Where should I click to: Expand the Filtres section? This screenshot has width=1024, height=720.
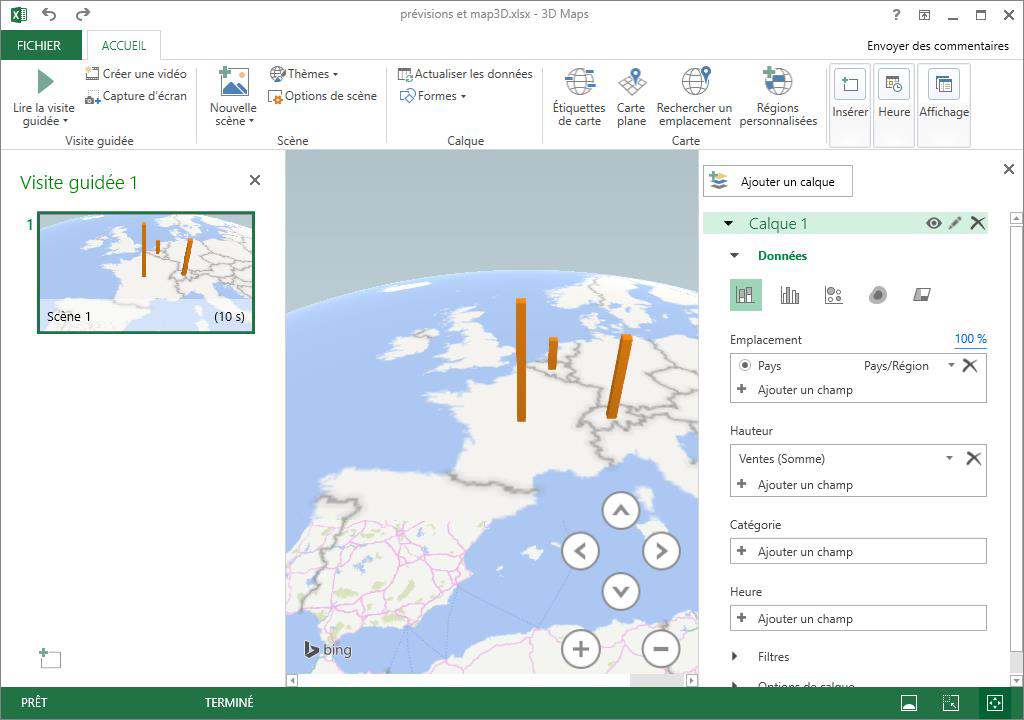735,657
